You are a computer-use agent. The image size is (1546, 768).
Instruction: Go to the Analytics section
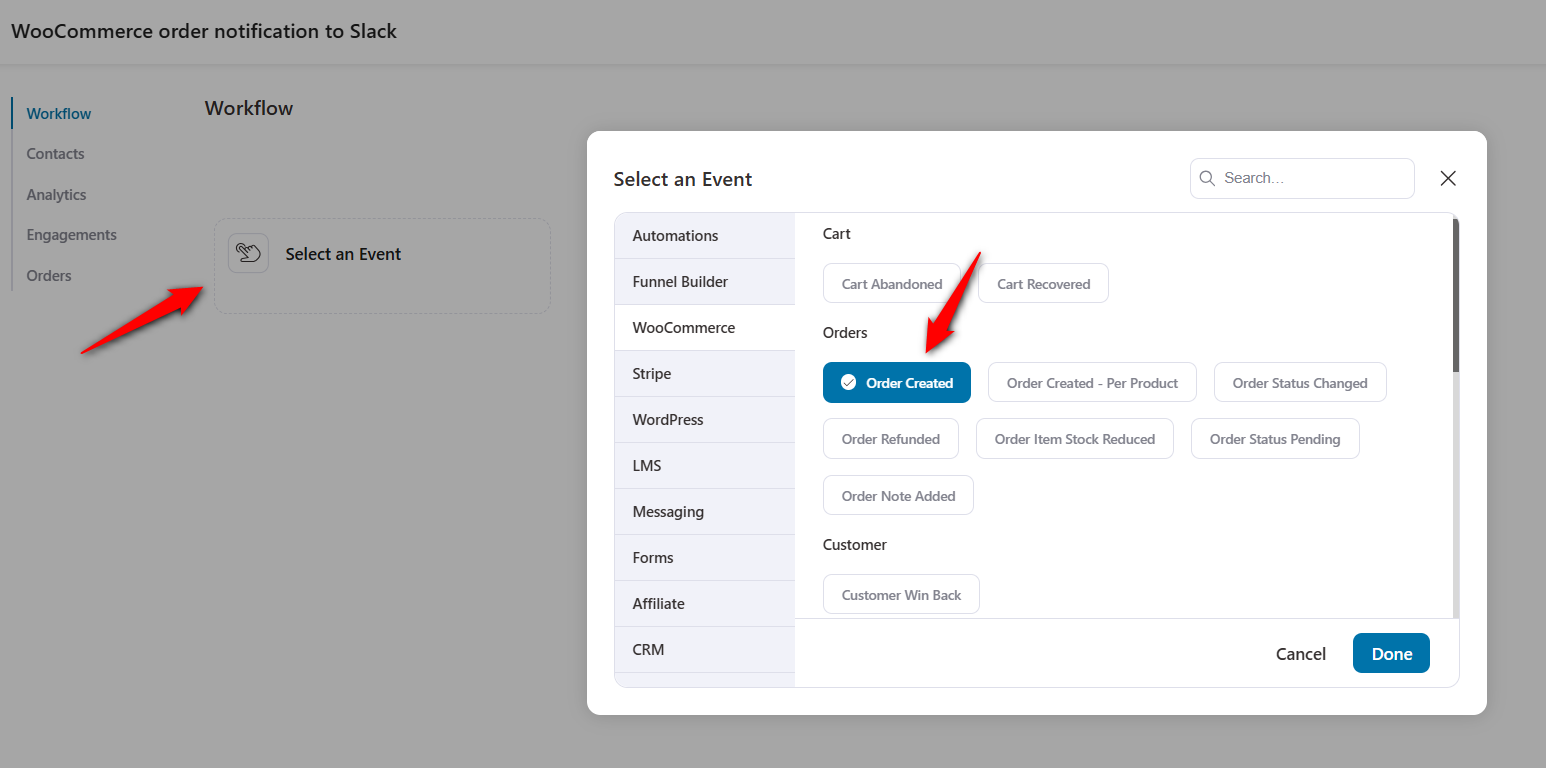(x=56, y=194)
